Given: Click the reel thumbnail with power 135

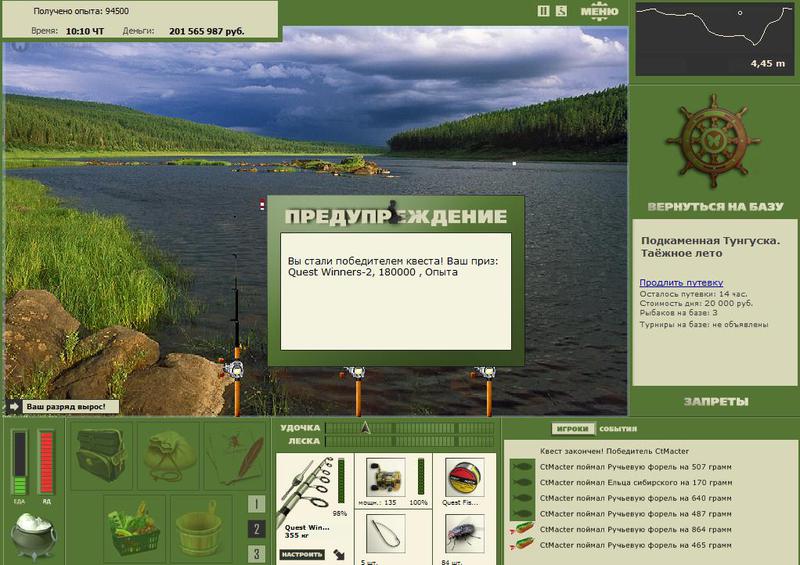Looking at the screenshot, I should pos(385,477).
